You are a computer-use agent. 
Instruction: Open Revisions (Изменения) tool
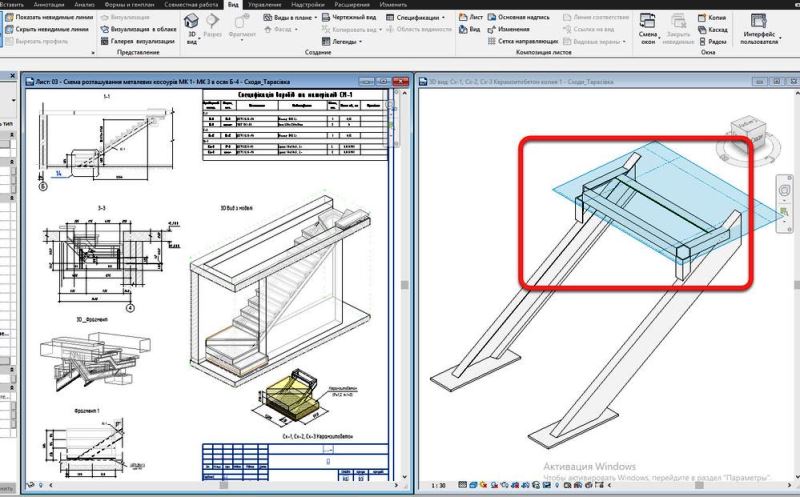point(508,29)
